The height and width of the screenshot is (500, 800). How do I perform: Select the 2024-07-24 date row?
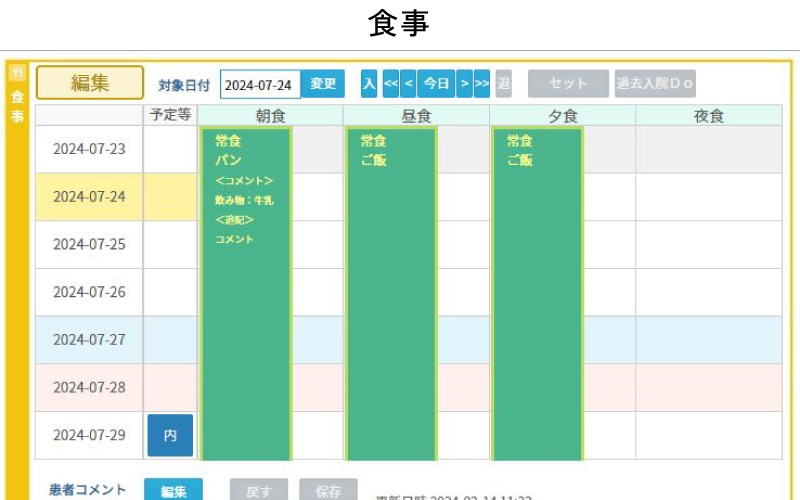coord(90,197)
